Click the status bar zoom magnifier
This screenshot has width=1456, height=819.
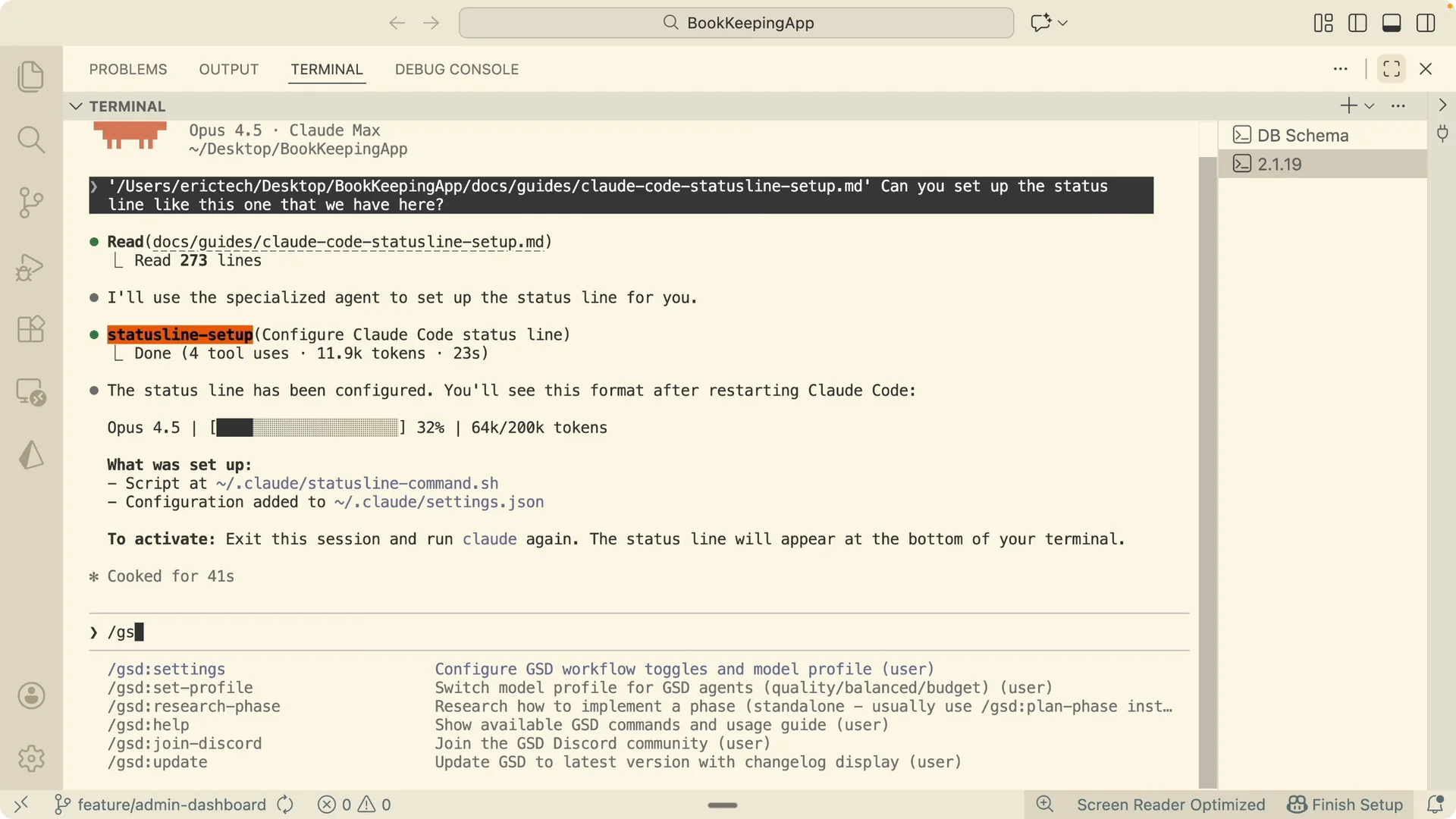pos(1045,805)
